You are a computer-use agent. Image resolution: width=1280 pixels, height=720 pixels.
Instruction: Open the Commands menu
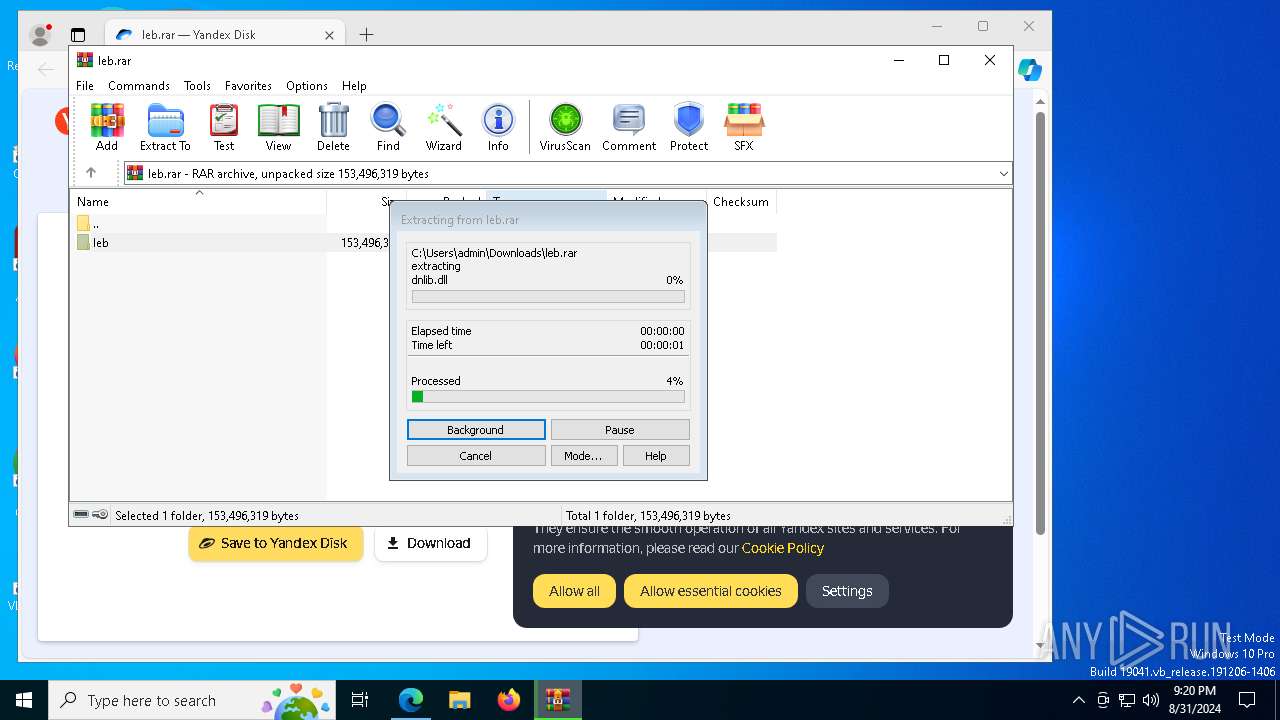pyautogui.click(x=139, y=86)
